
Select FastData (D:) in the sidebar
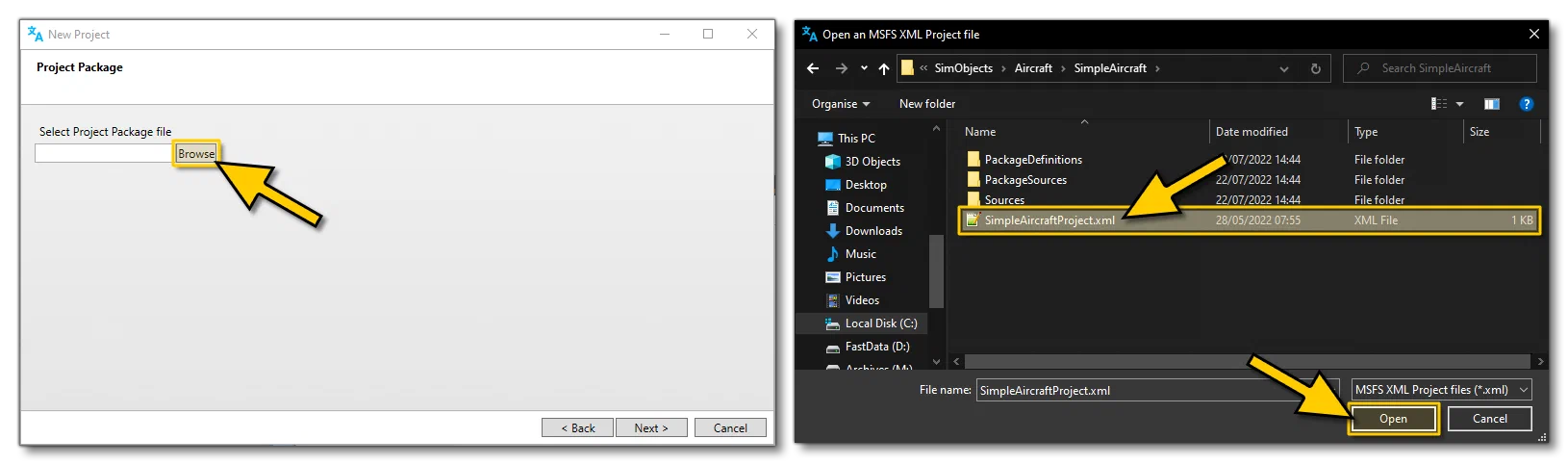tap(868, 347)
